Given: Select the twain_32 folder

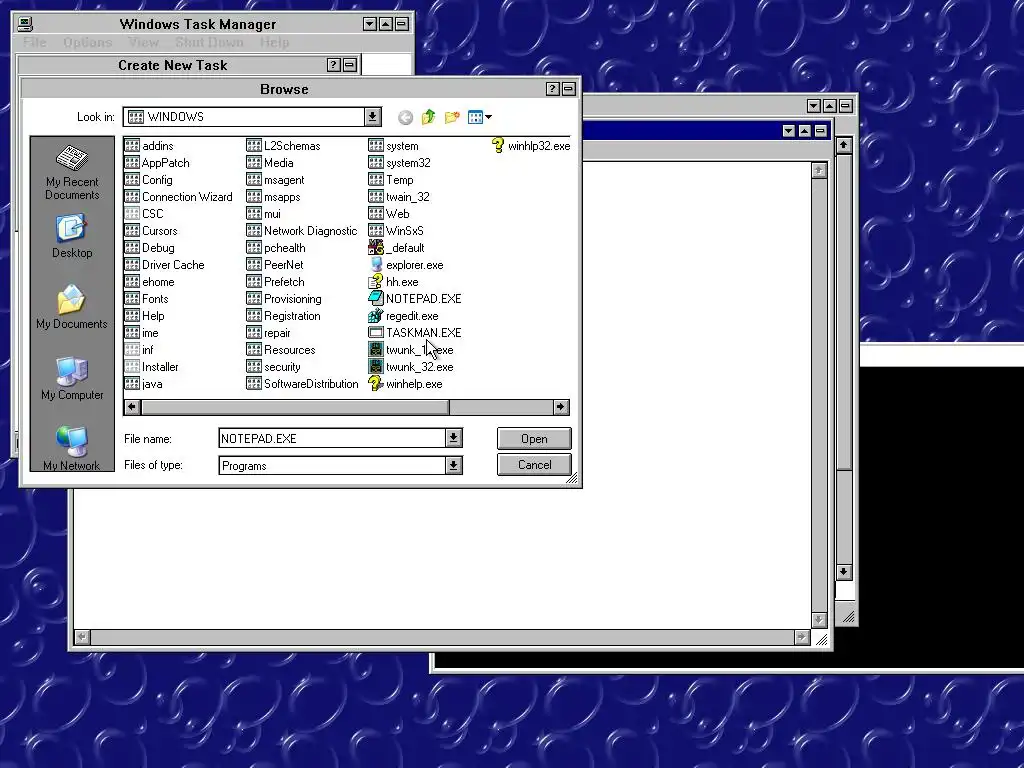Looking at the screenshot, I should point(399,197).
